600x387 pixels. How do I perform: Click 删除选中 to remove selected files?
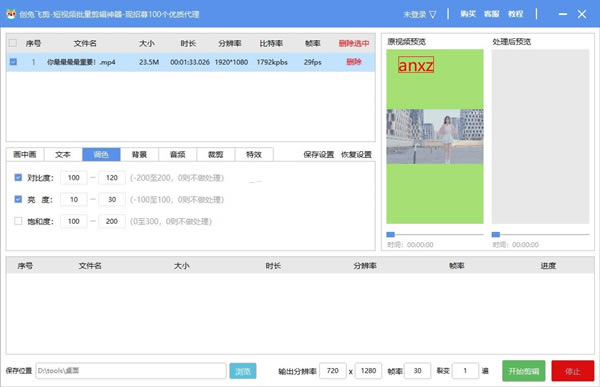(x=354, y=43)
